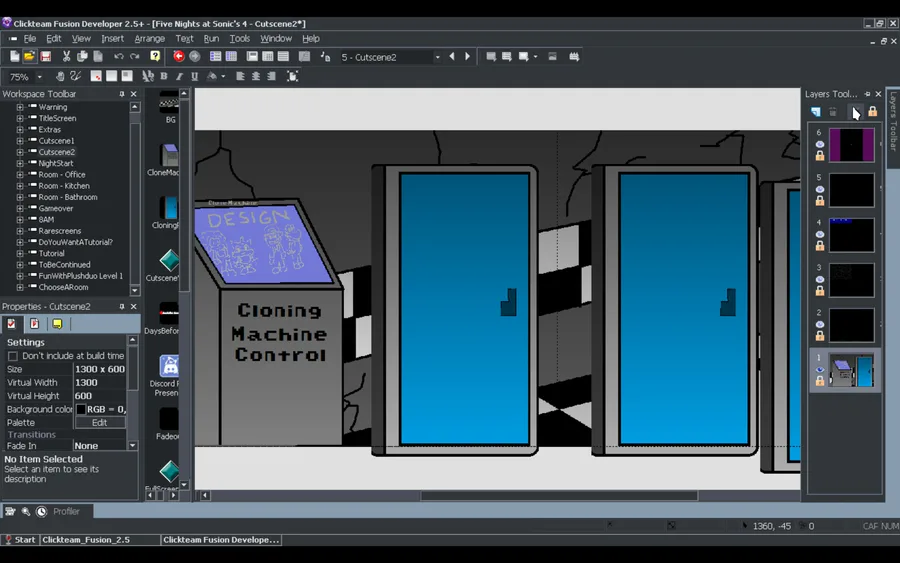
Task: Go to the next frame arrow
Action: [467, 56]
